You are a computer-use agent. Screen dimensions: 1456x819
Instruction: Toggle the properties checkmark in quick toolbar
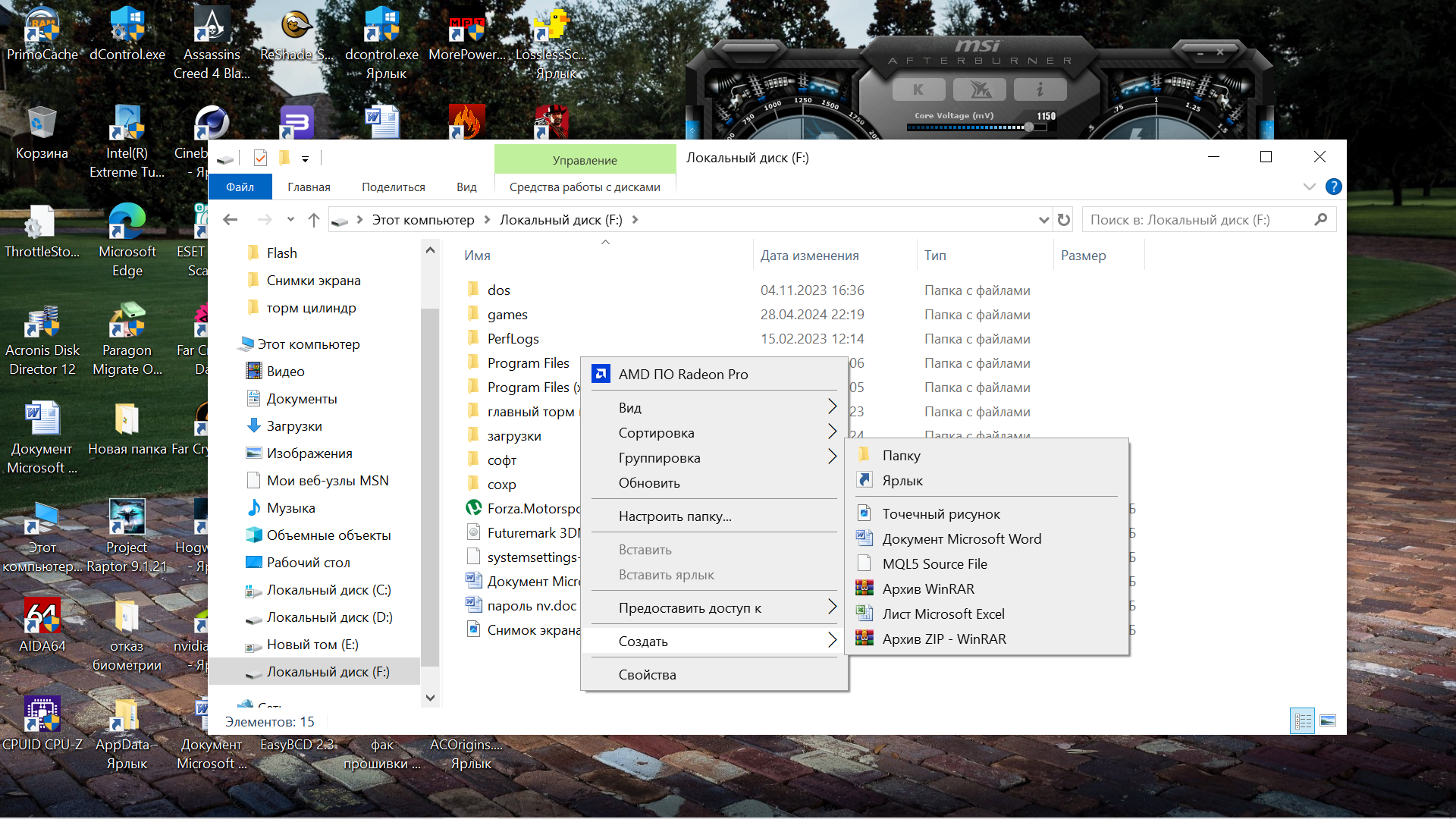click(260, 158)
